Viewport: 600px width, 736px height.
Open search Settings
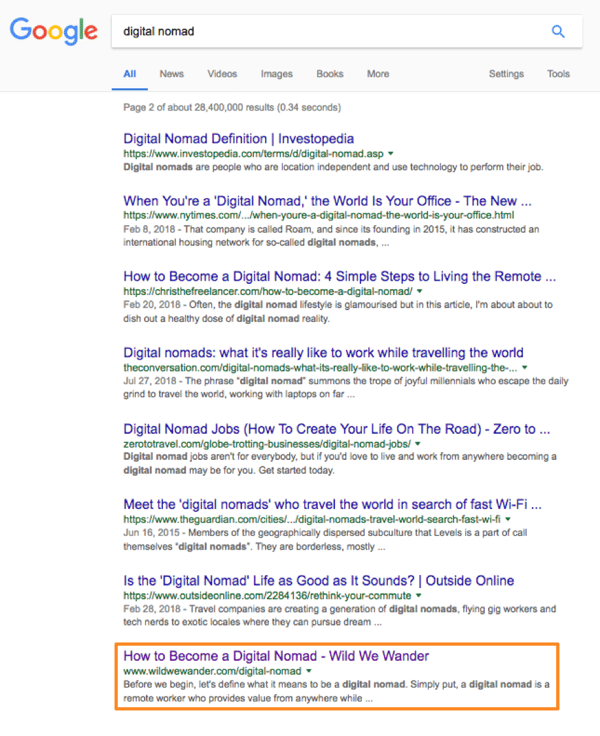click(x=506, y=74)
